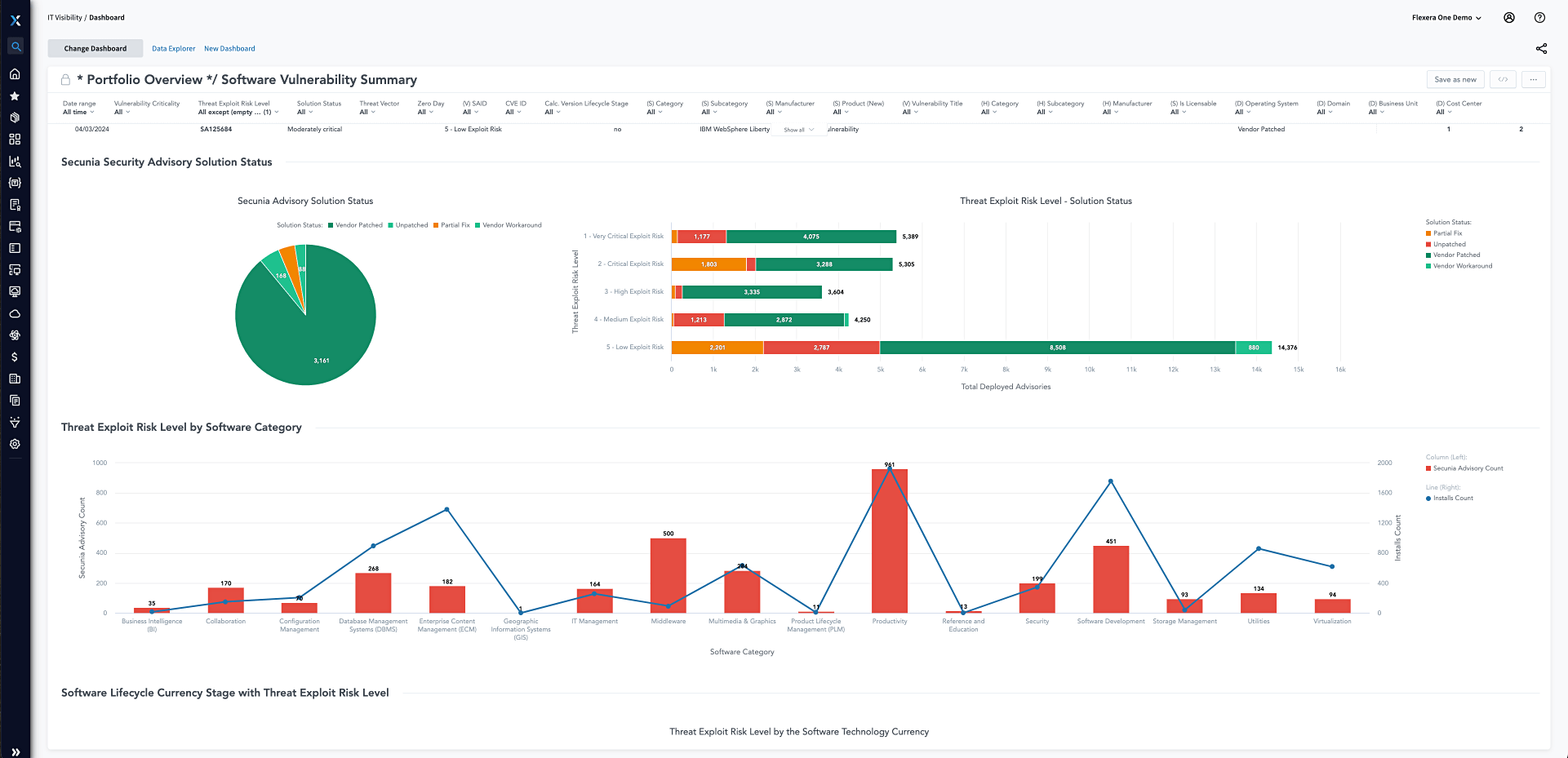Open the dollar sign cost icon
Viewport: 1568px width, 758px height.
(x=15, y=357)
